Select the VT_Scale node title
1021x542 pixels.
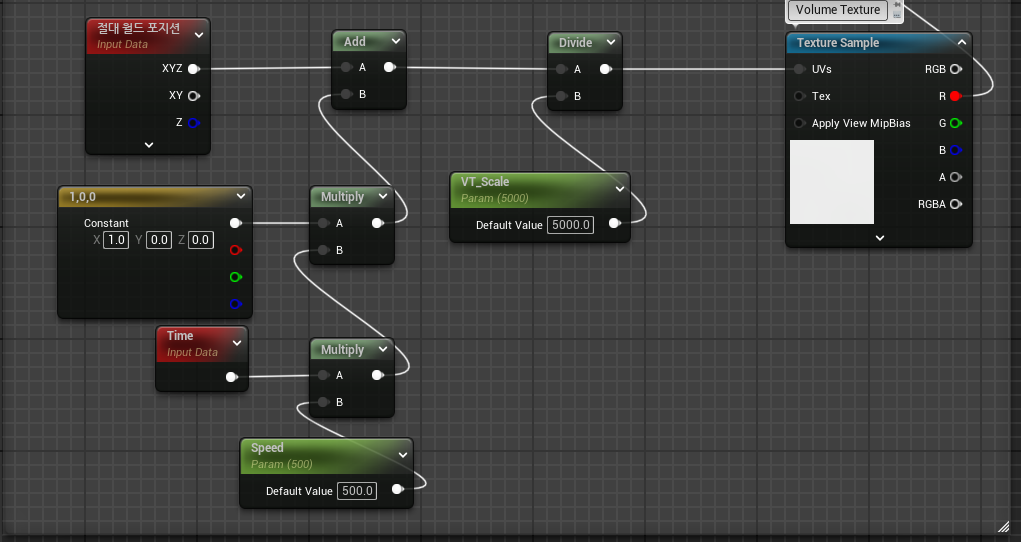coord(485,182)
